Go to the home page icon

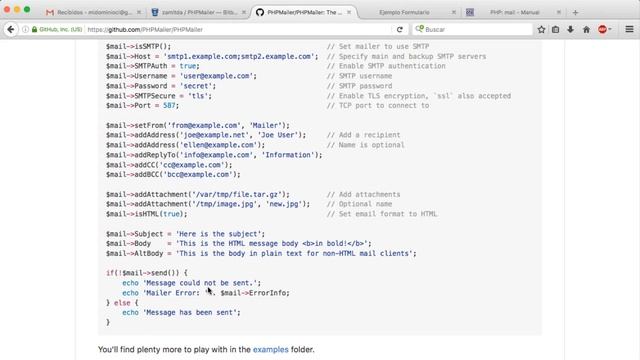pyautogui.click(x=586, y=29)
